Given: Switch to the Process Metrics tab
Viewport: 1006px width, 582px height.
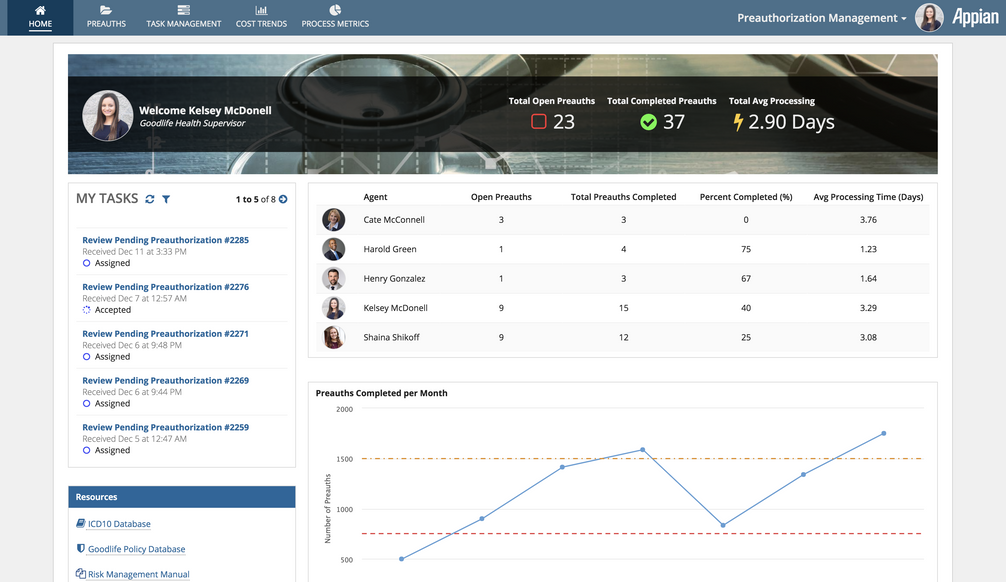Looking at the screenshot, I should (335, 11).
